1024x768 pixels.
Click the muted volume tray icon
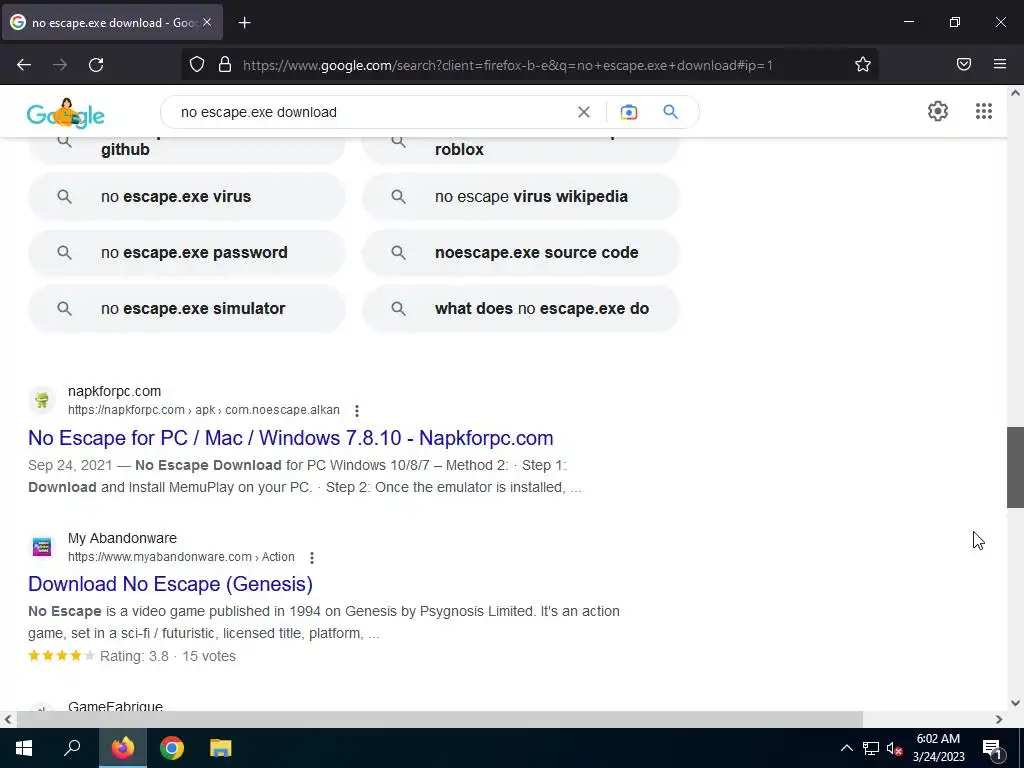tap(895, 748)
